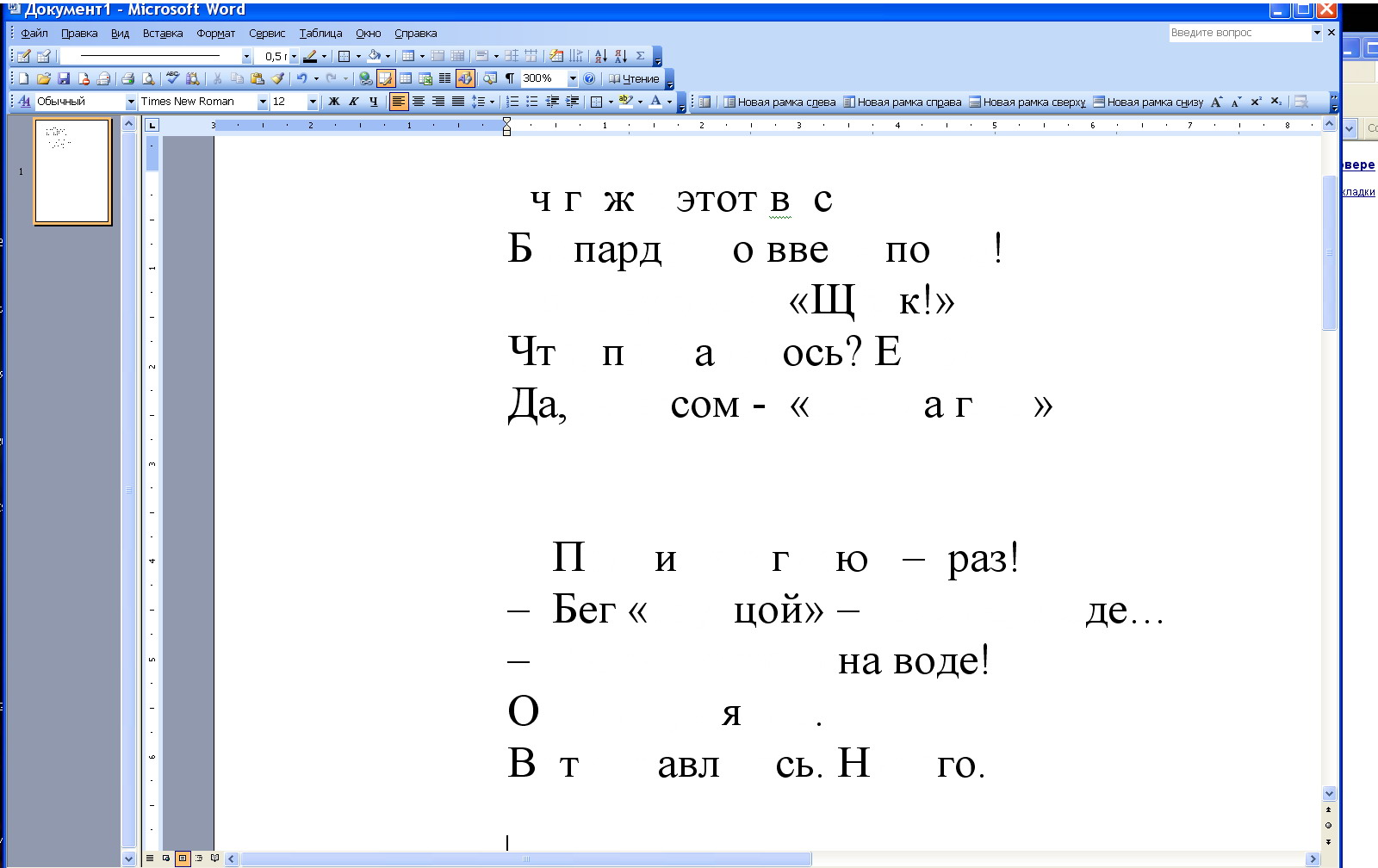The height and width of the screenshot is (868, 1378).
Task: Click the Sort Ascending icon
Action: click(x=601, y=56)
